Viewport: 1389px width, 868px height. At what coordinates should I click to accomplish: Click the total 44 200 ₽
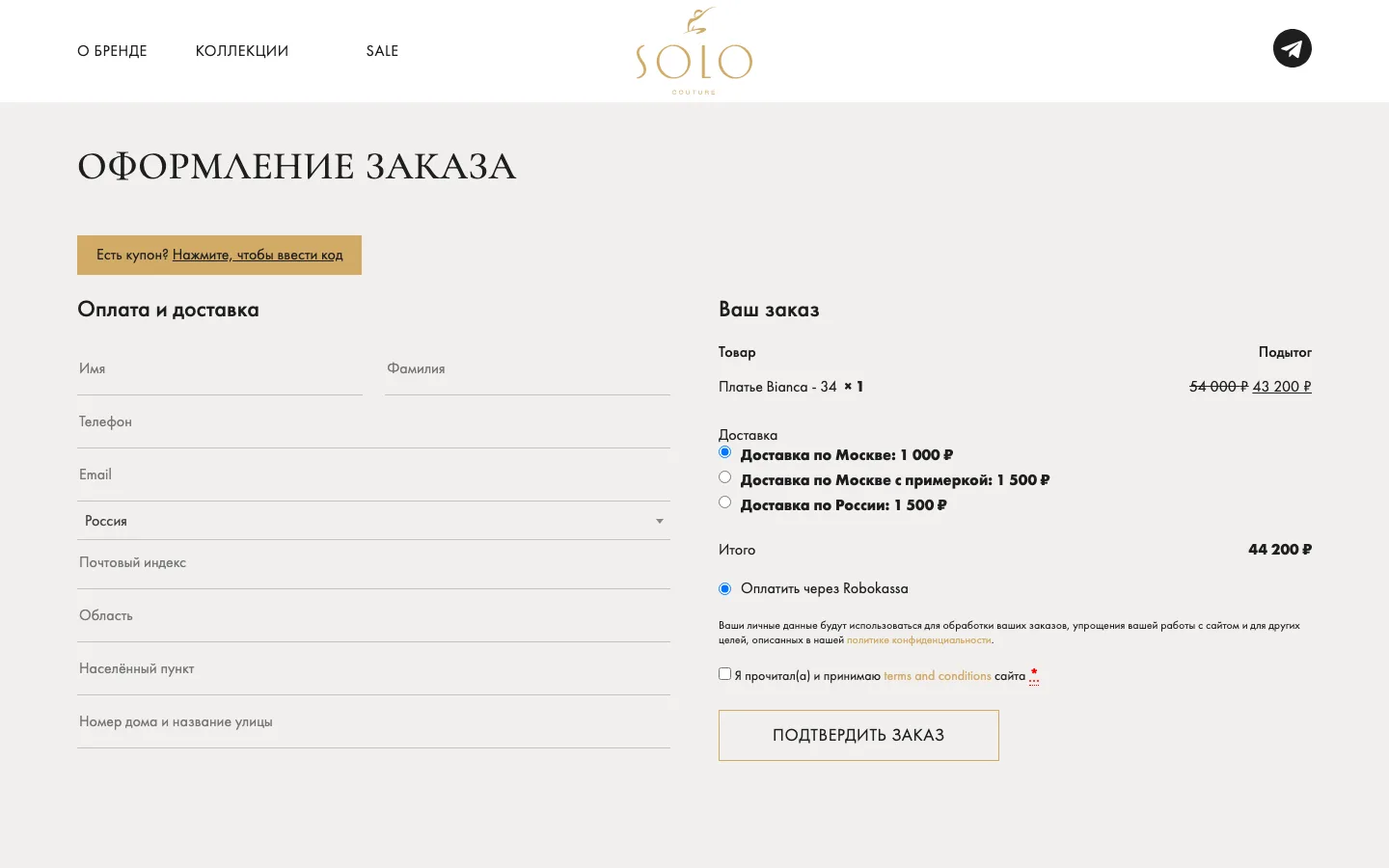(1280, 550)
